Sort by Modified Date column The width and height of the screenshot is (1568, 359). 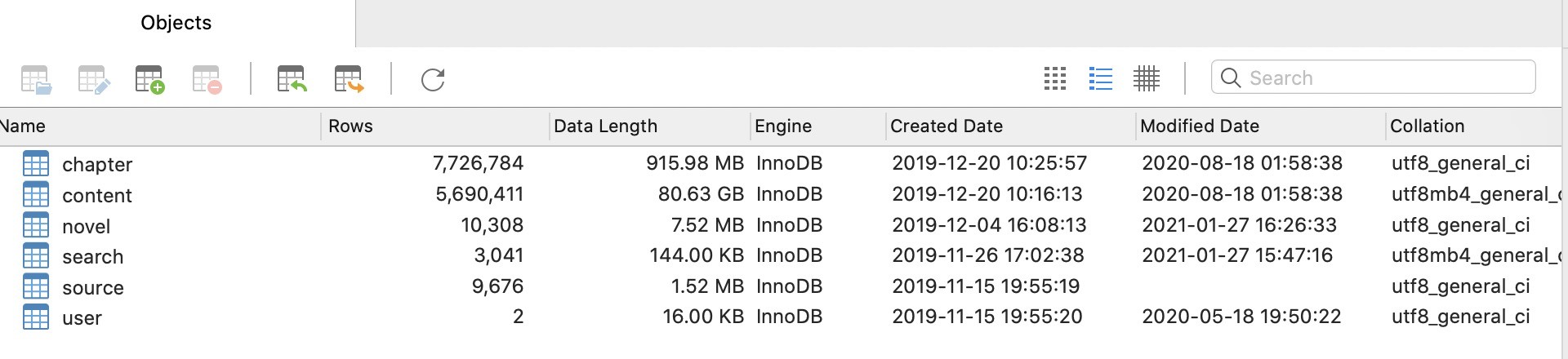(1199, 126)
